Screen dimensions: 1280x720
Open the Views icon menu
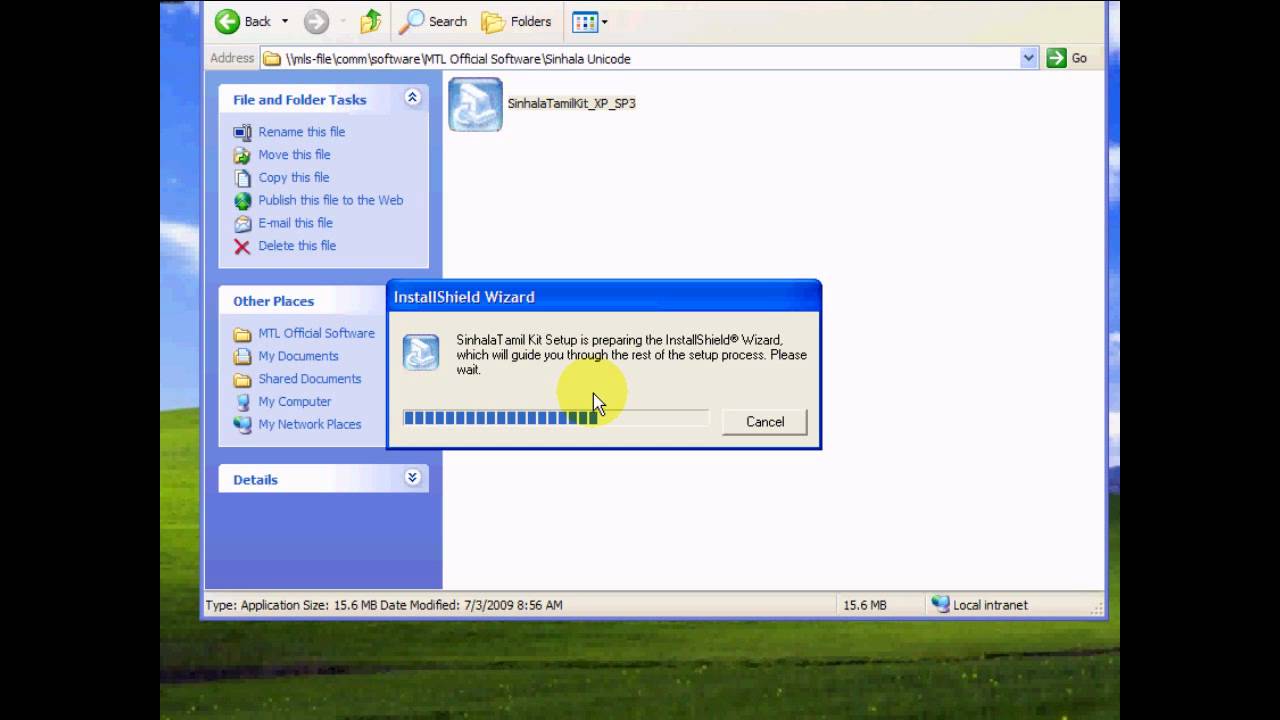pyautogui.click(x=590, y=21)
